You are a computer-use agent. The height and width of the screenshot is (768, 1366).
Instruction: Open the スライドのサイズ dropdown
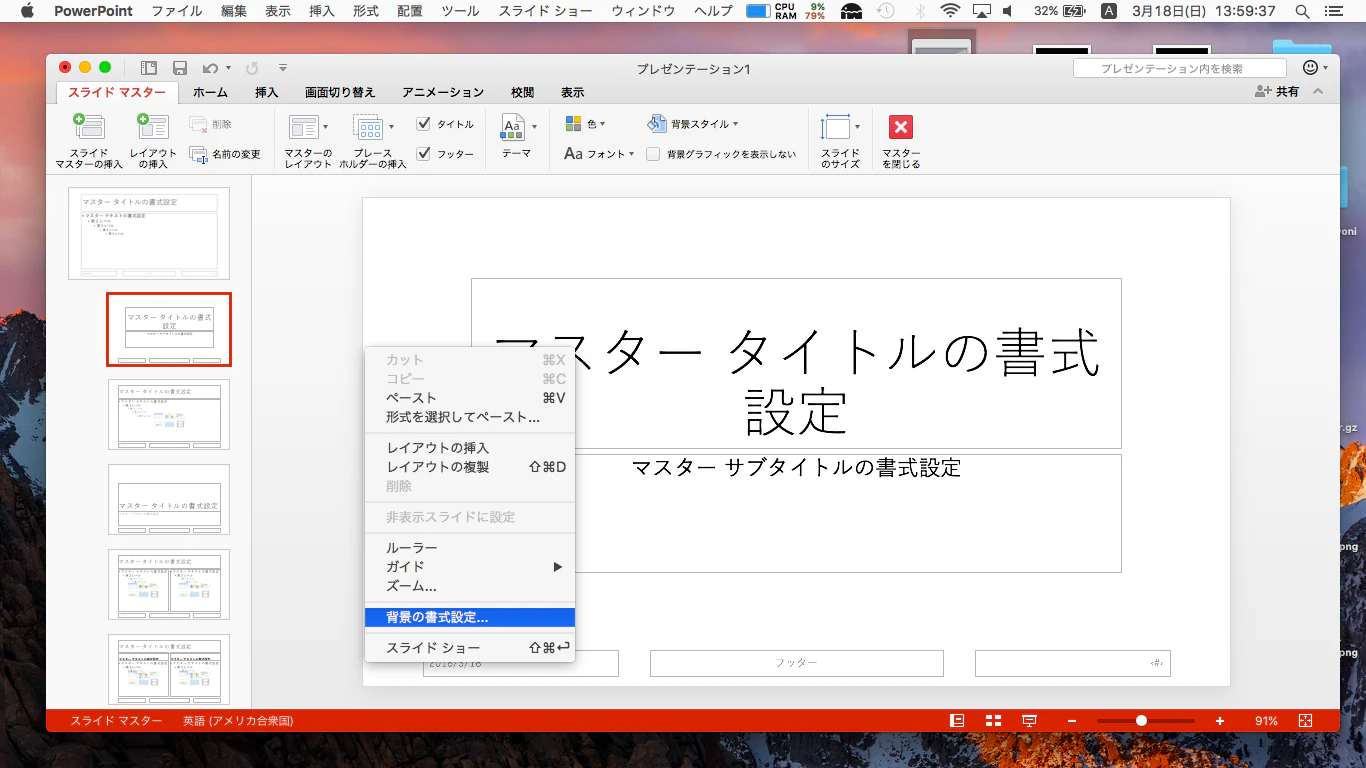[840, 140]
